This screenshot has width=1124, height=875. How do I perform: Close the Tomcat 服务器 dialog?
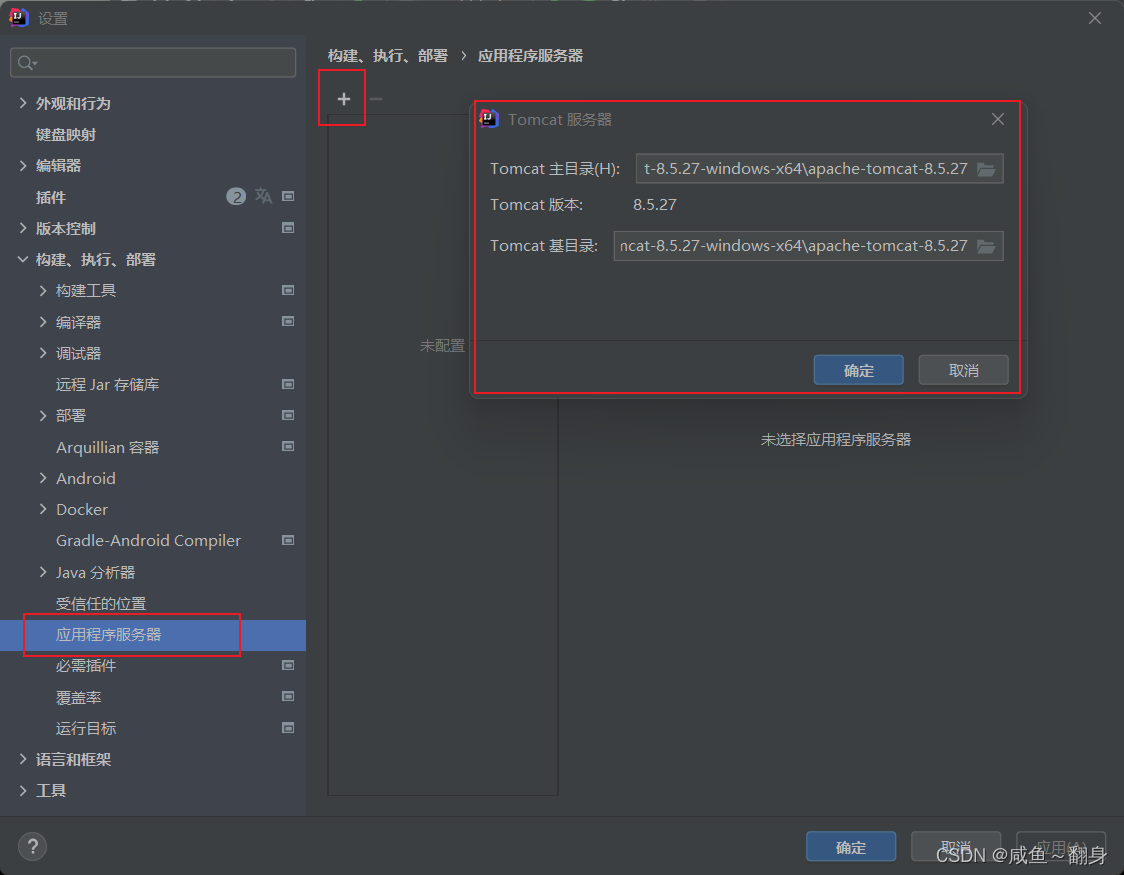[998, 119]
